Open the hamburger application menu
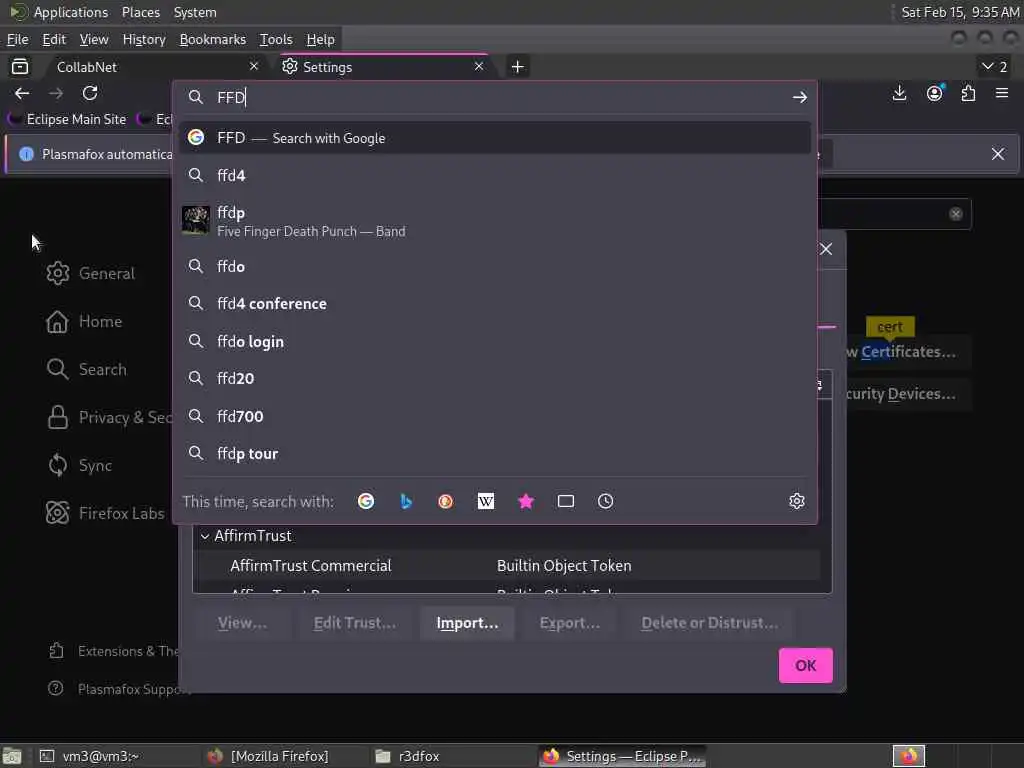 (x=1002, y=93)
